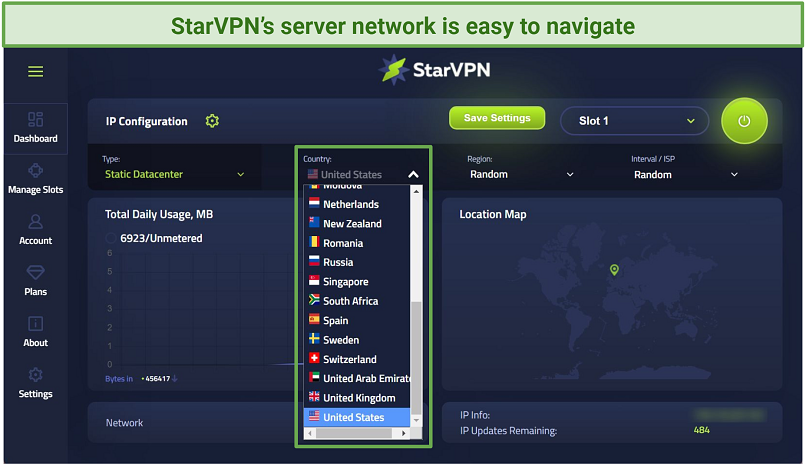Image resolution: width=806 pixels, height=466 pixels.
Task: Go to Manage Slots
Action: (35, 179)
